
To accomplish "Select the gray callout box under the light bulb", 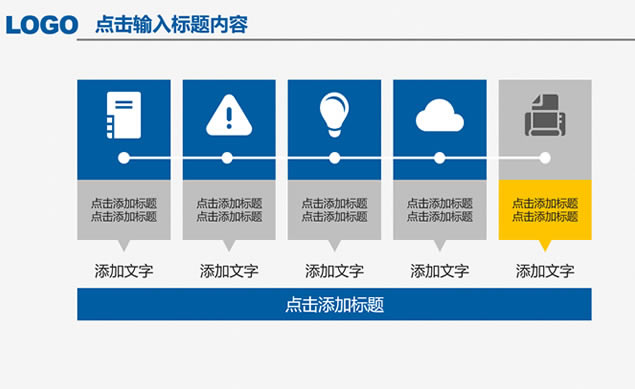I will click(x=335, y=210).
